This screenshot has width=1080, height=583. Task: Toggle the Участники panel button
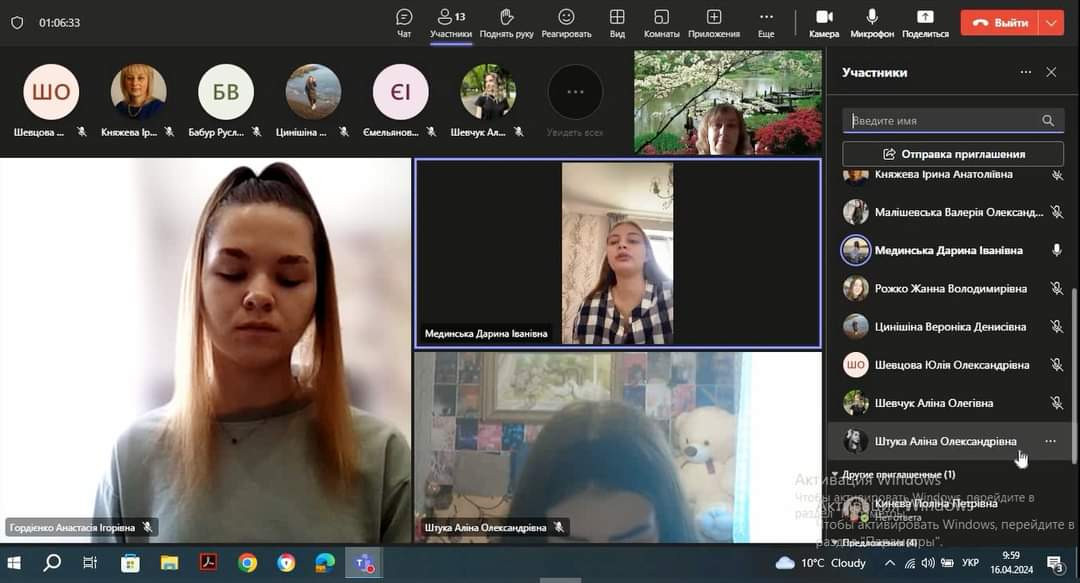(x=451, y=23)
